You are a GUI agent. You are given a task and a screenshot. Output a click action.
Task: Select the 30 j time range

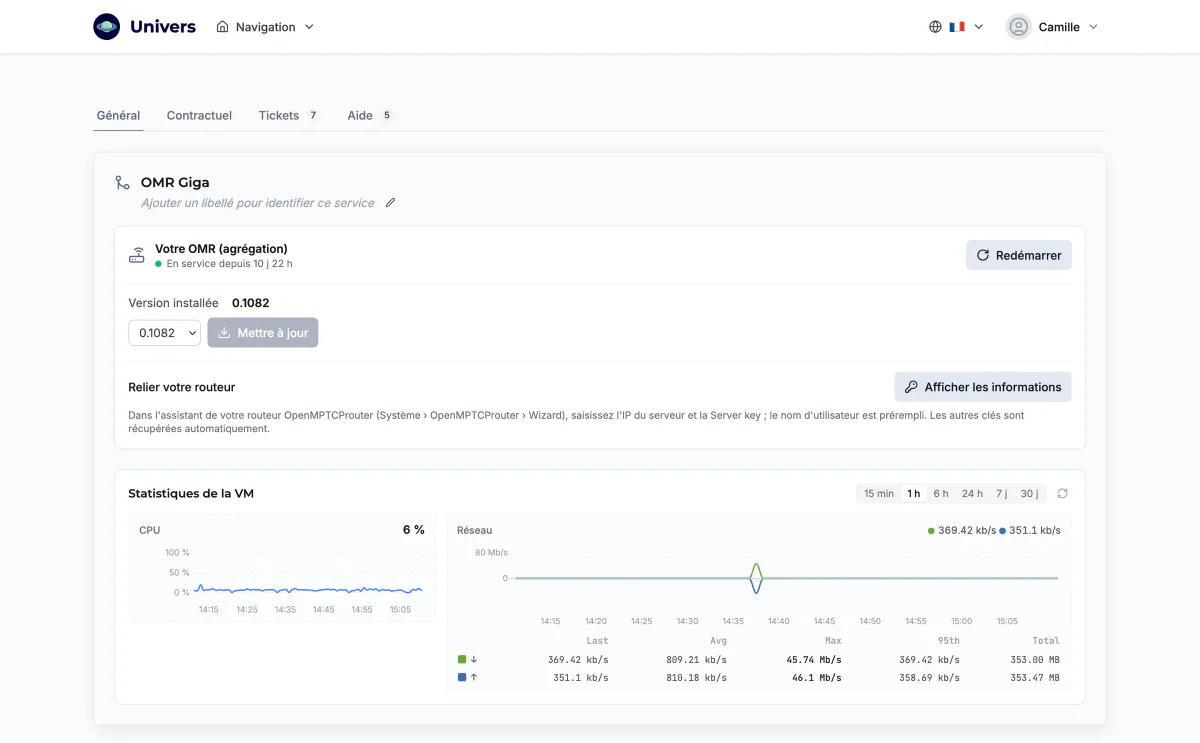tap(1029, 494)
